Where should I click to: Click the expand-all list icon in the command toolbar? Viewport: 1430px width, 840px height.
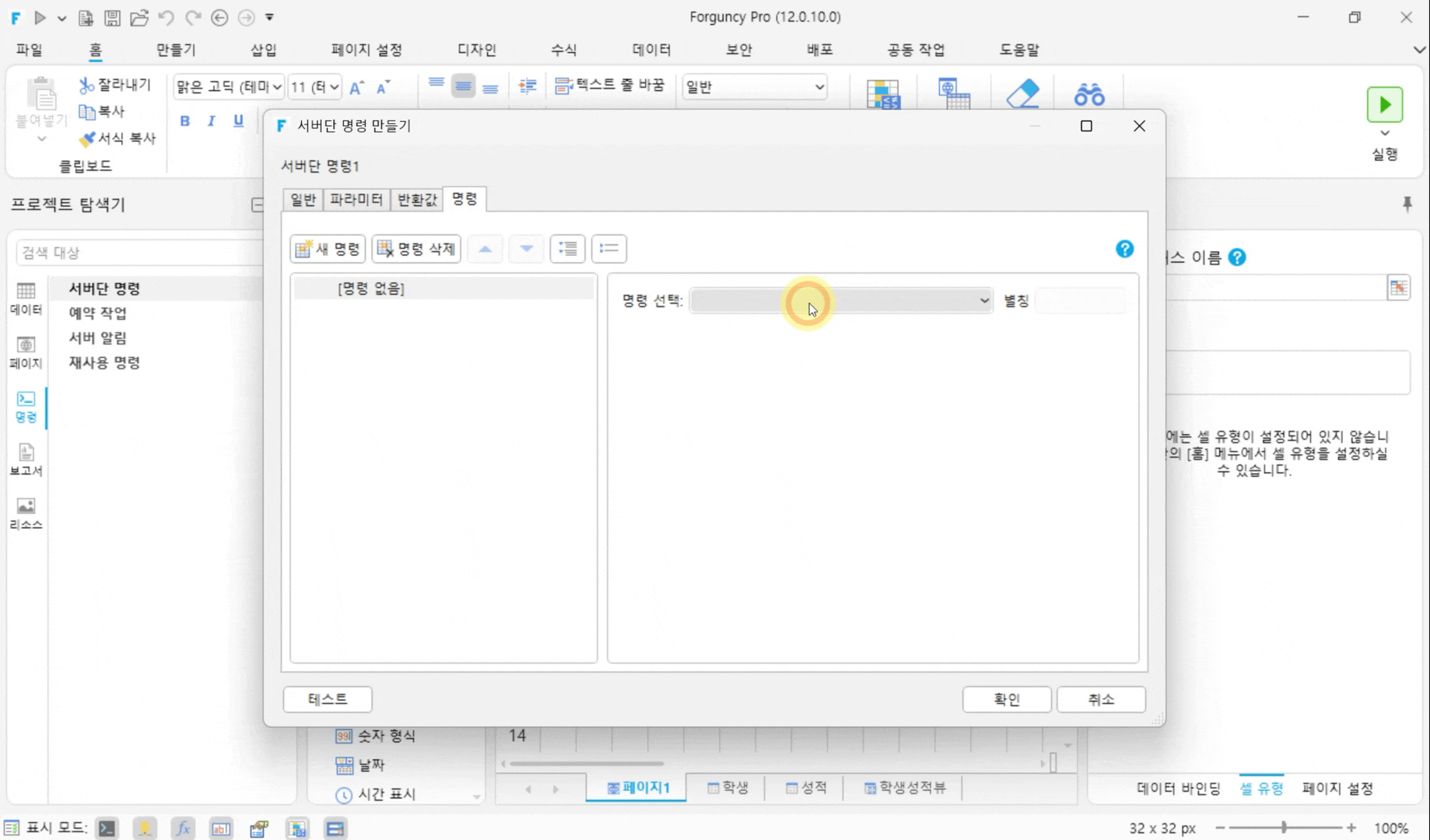click(x=567, y=249)
